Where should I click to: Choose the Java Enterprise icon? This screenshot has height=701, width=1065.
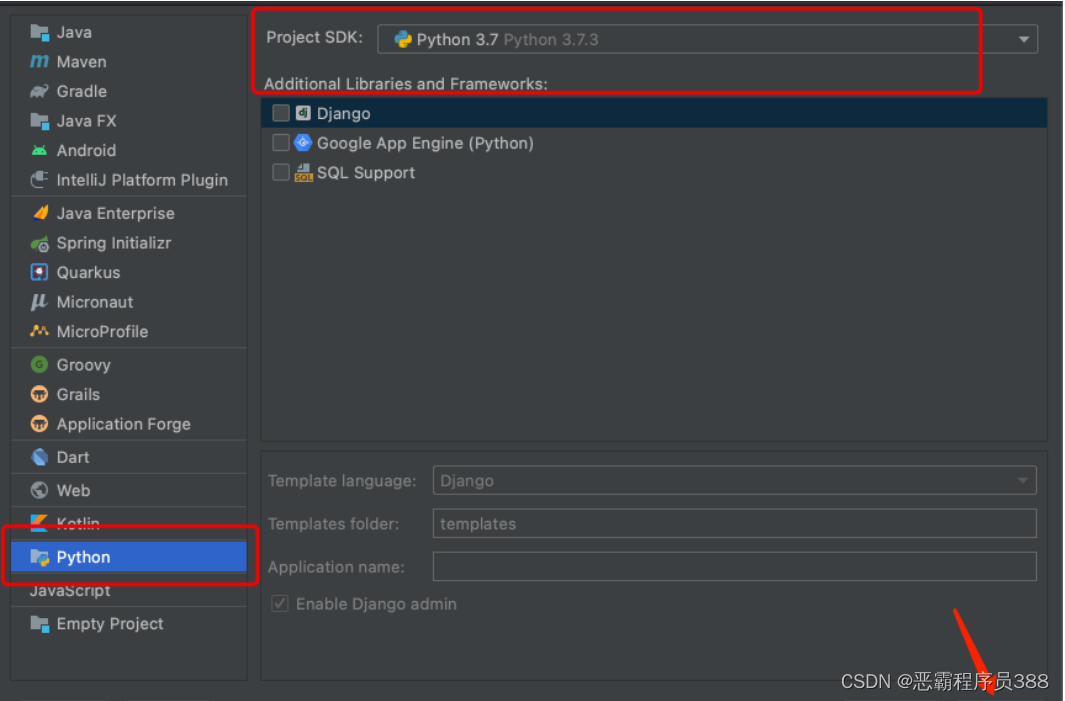[x=39, y=213]
